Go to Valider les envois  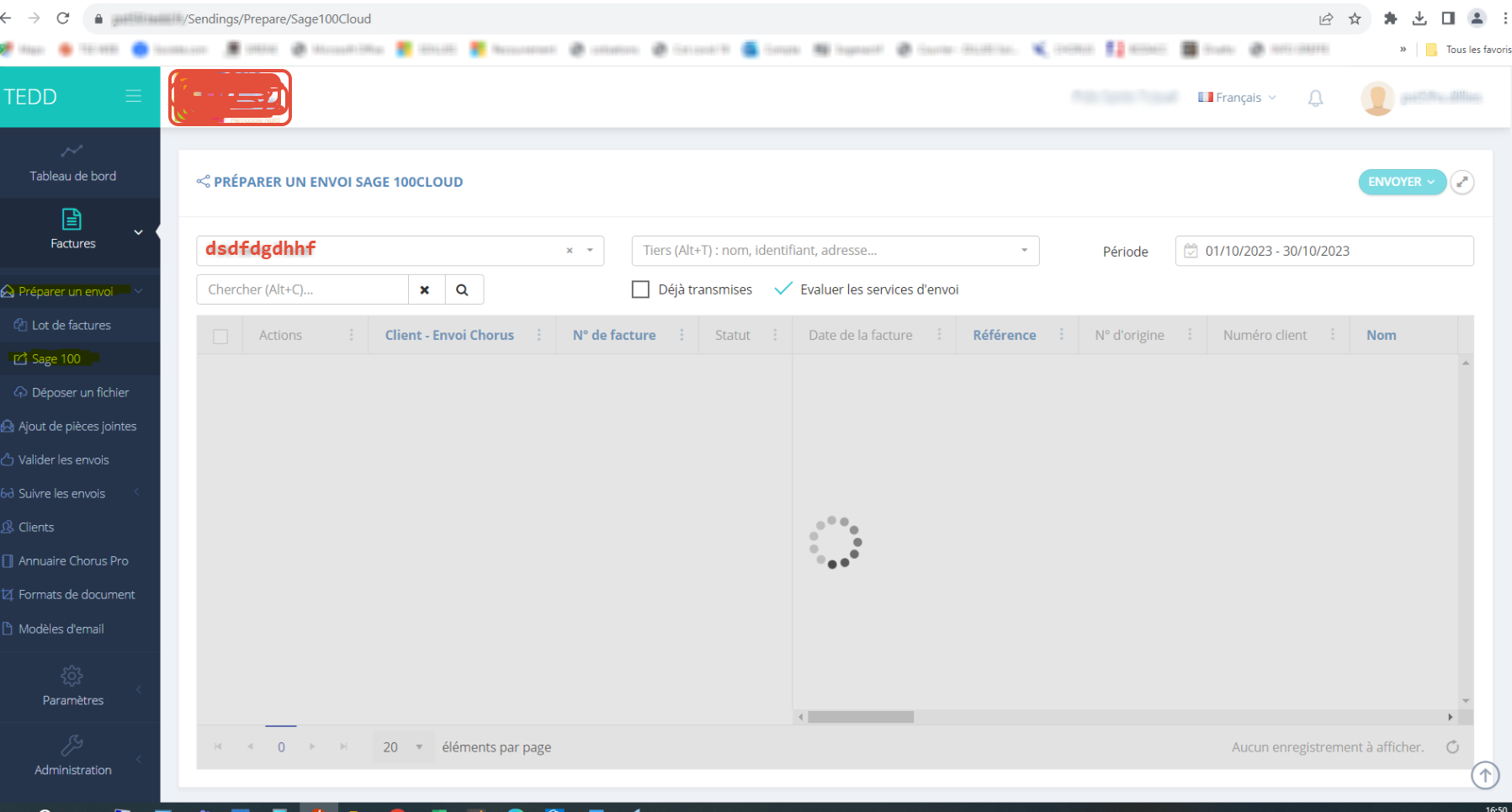tap(64, 459)
